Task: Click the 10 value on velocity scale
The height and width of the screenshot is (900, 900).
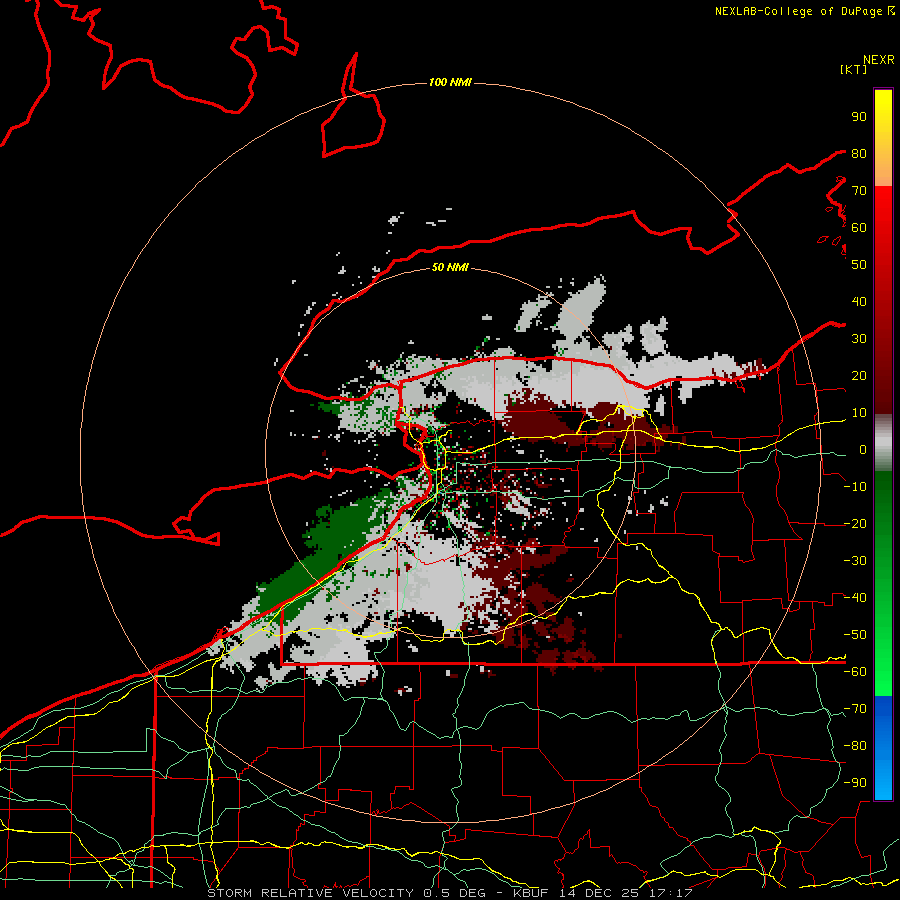Action: (x=859, y=413)
